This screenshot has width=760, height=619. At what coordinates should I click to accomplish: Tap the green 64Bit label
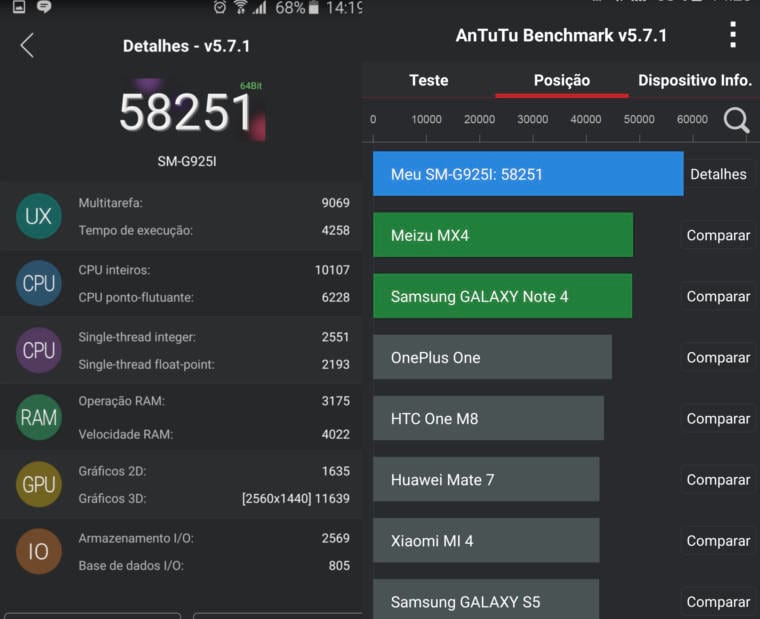click(251, 86)
